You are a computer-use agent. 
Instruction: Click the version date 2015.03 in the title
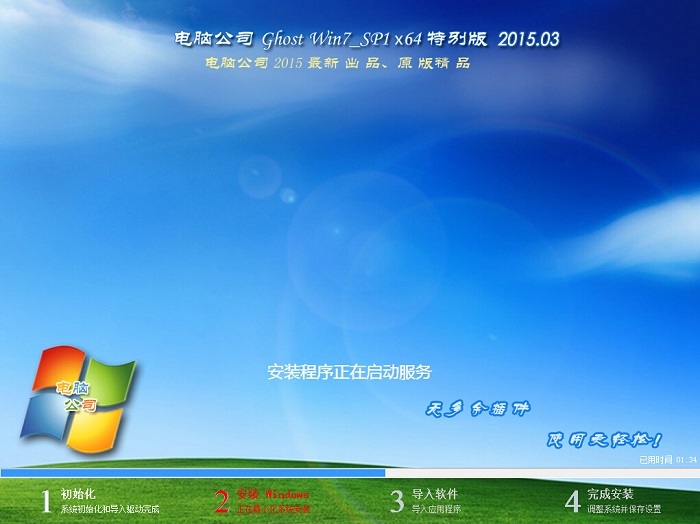pos(528,39)
